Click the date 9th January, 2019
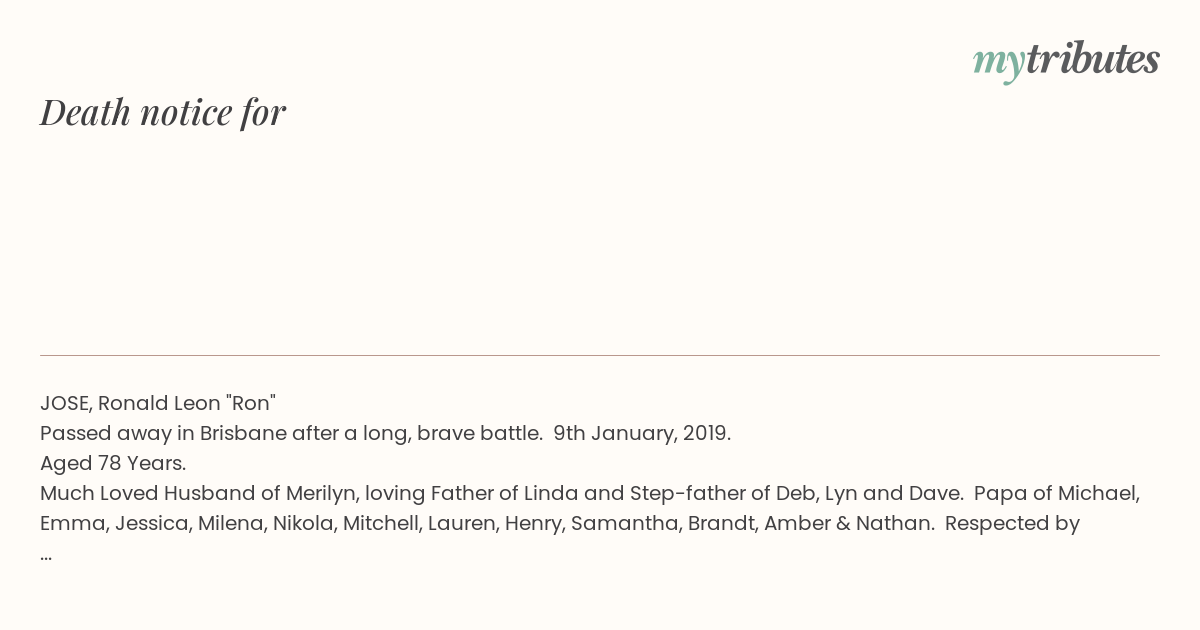This screenshot has width=1200, height=630. [642, 433]
